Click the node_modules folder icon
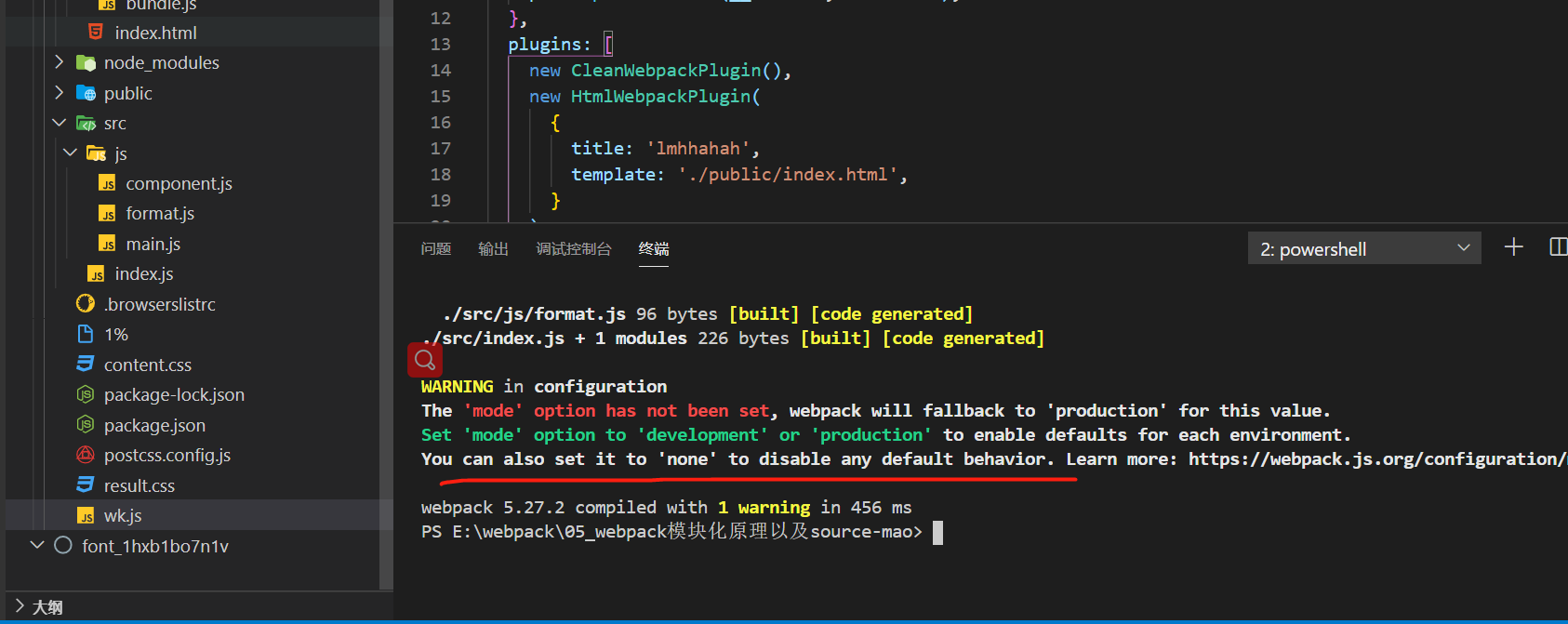 click(86, 63)
